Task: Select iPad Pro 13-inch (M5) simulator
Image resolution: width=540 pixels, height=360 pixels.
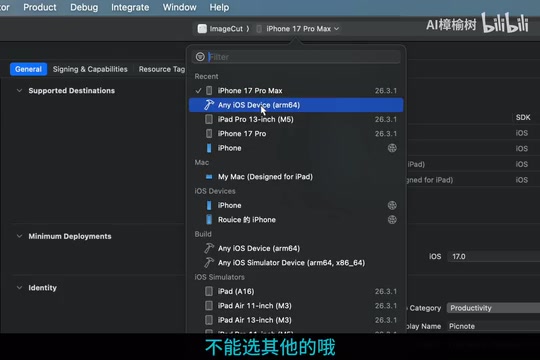Action: 296,119
